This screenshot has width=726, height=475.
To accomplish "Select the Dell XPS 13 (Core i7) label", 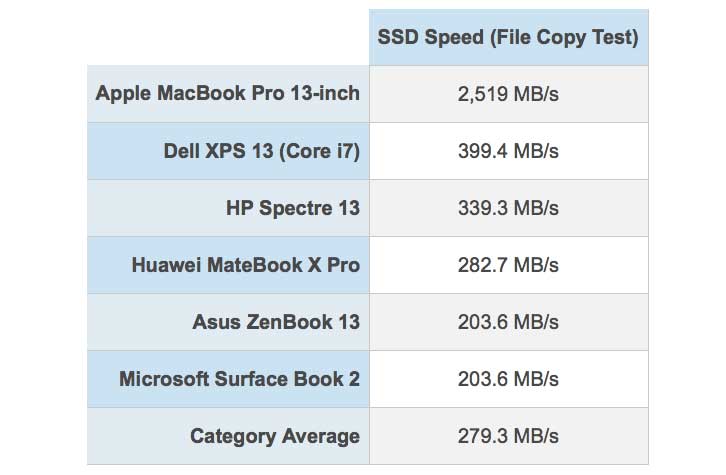I will point(261,151).
